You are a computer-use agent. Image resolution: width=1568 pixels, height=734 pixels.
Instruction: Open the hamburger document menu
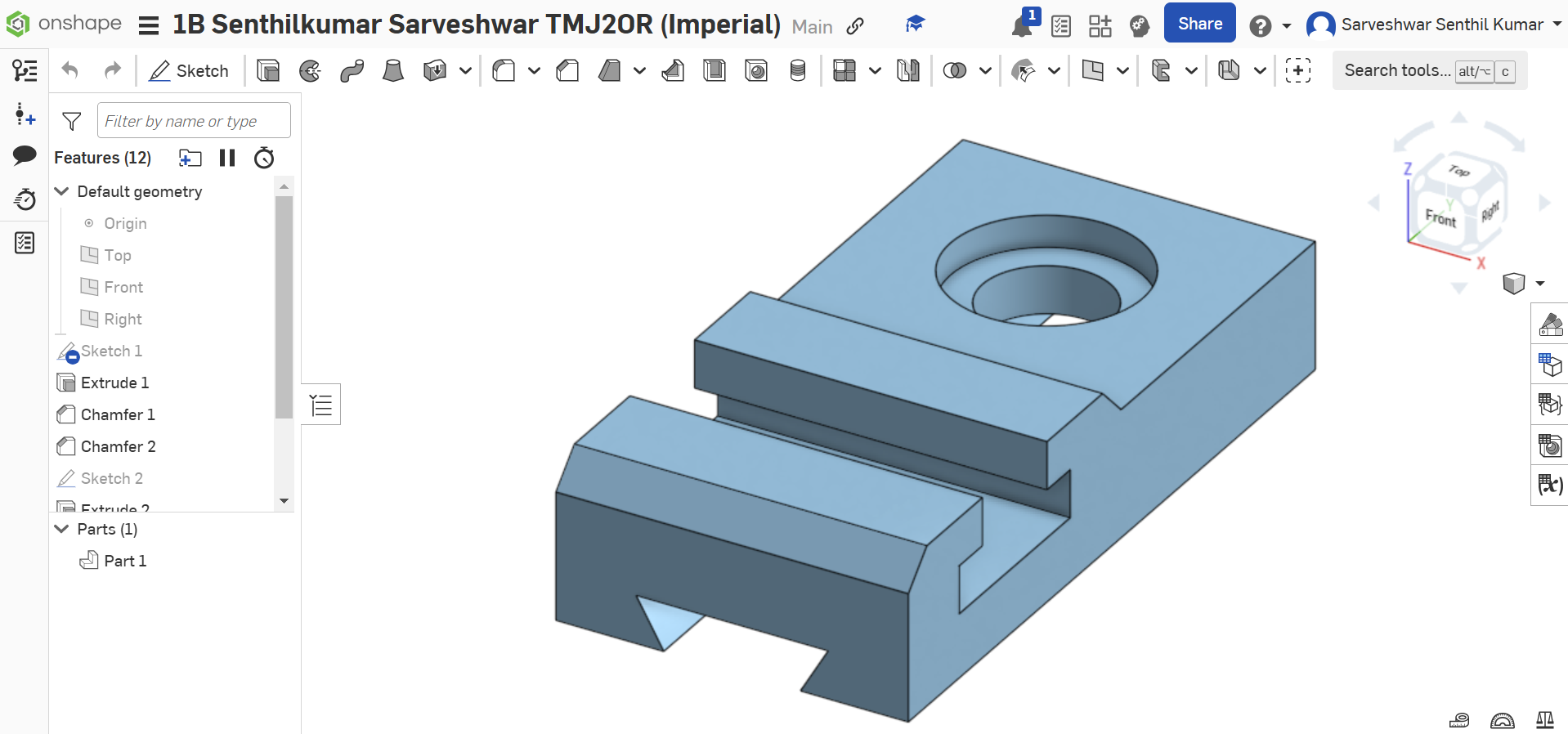click(x=148, y=26)
